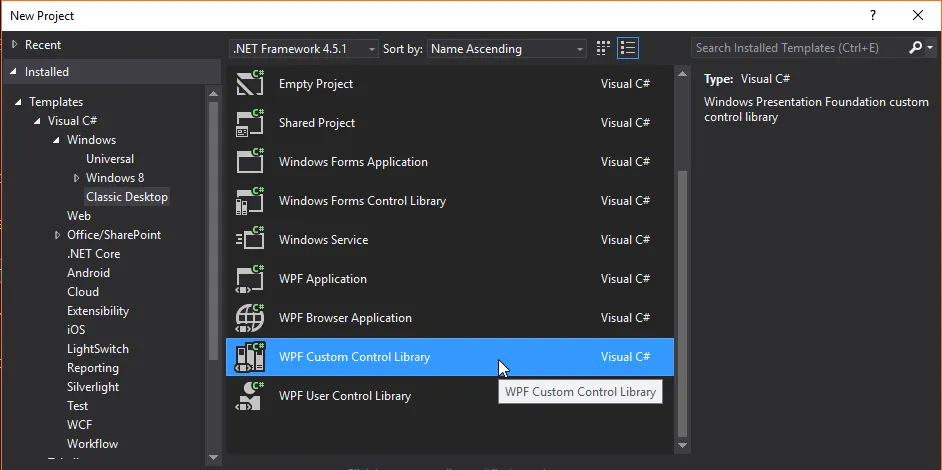The image size is (942, 470).
Task: Click the template list scroll-down arrow
Action: (682, 445)
